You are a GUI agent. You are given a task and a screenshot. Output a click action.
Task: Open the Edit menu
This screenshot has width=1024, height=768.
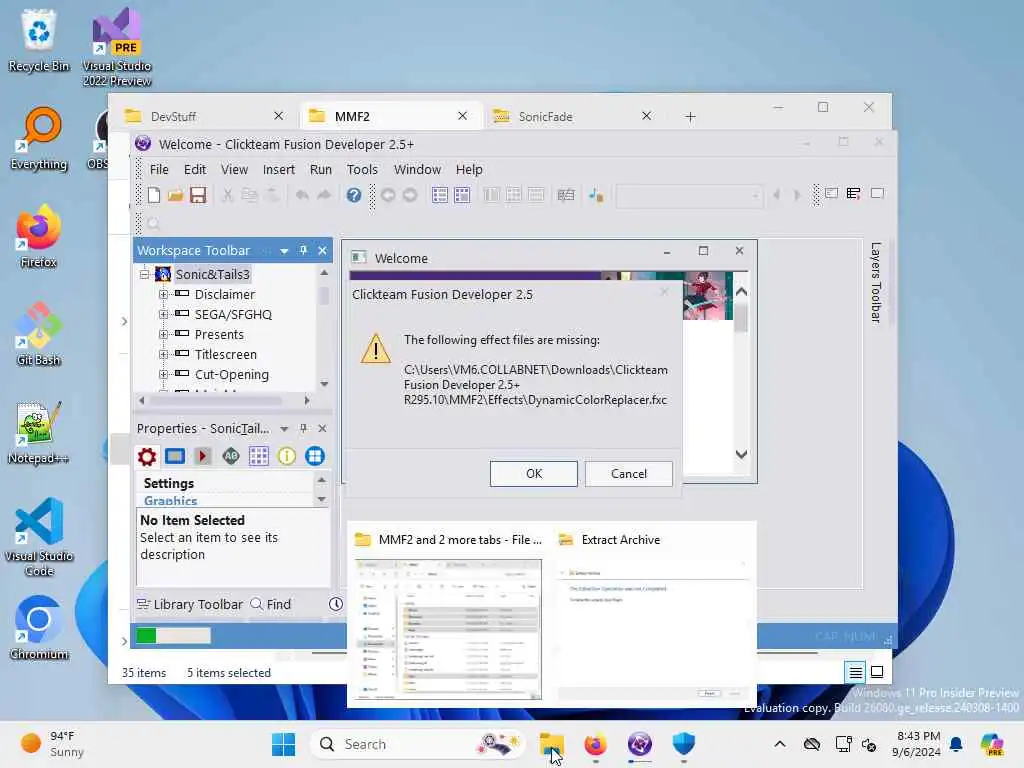point(195,169)
